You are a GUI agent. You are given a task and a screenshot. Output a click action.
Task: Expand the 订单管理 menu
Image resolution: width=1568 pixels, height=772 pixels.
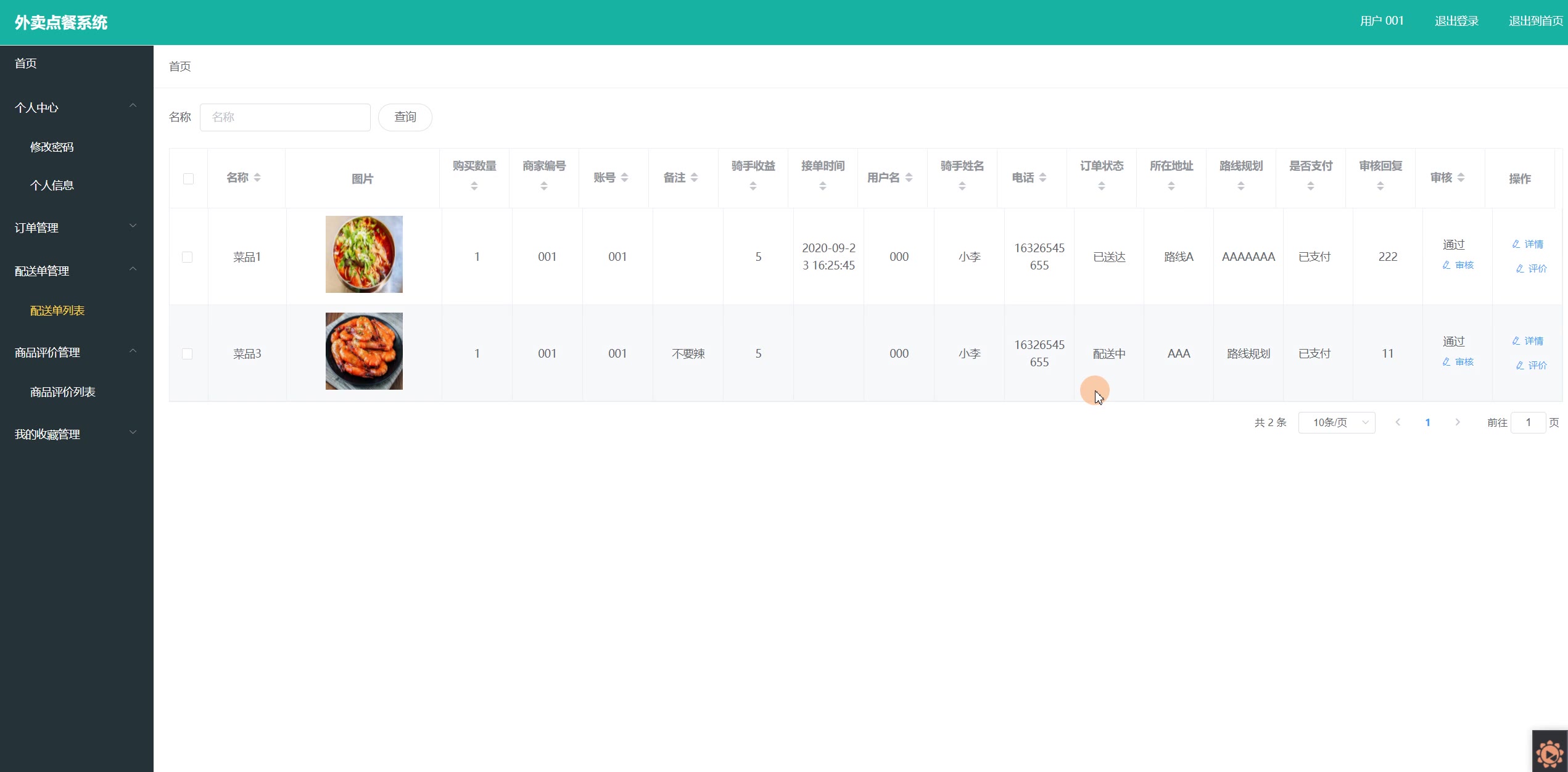[76, 228]
